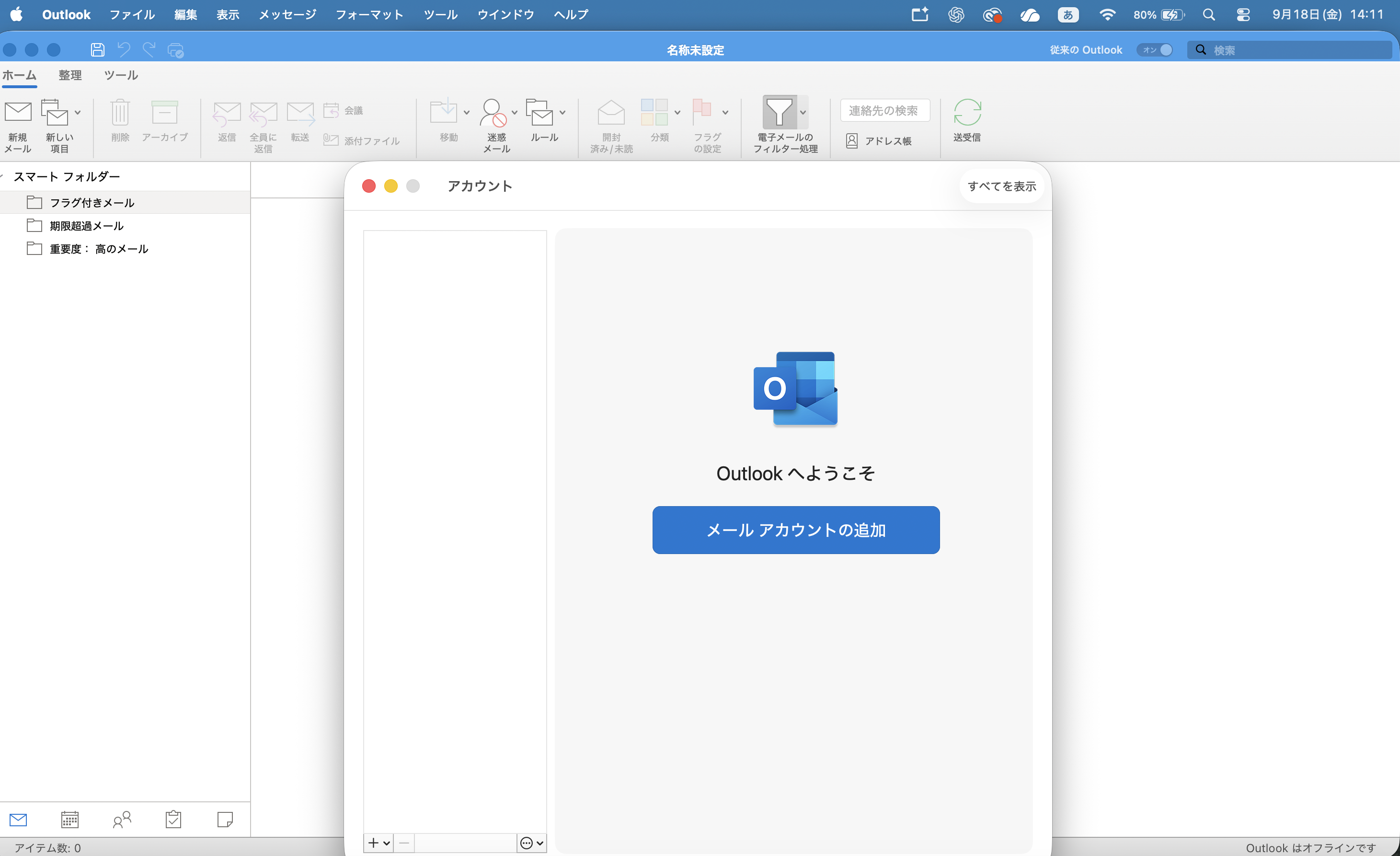Switch to Notes view in bottom navigation
The width and height of the screenshot is (1400, 856).
[225, 820]
